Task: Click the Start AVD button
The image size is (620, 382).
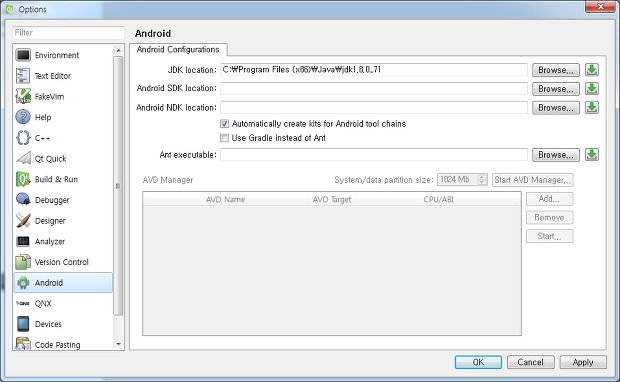Action: (x=549, y=236)
